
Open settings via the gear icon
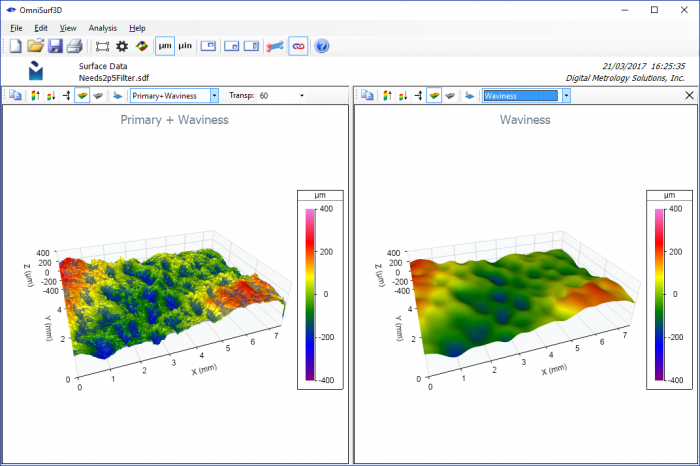click(122, 46)
